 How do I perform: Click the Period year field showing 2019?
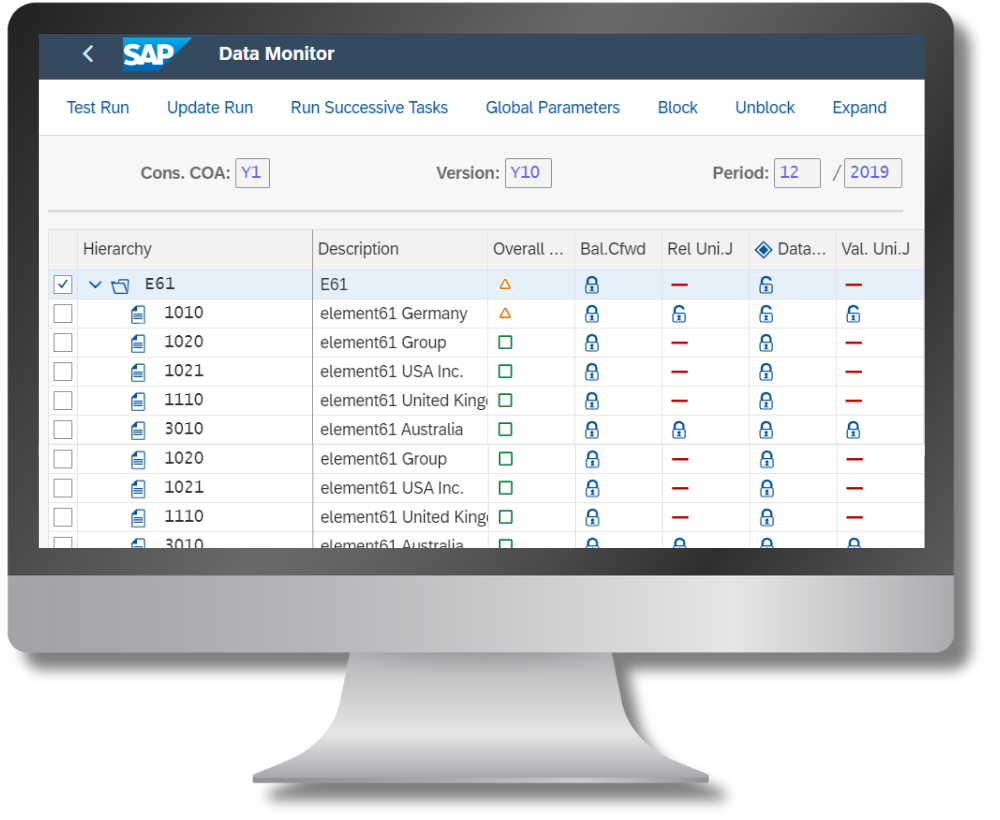click(872, 172)
